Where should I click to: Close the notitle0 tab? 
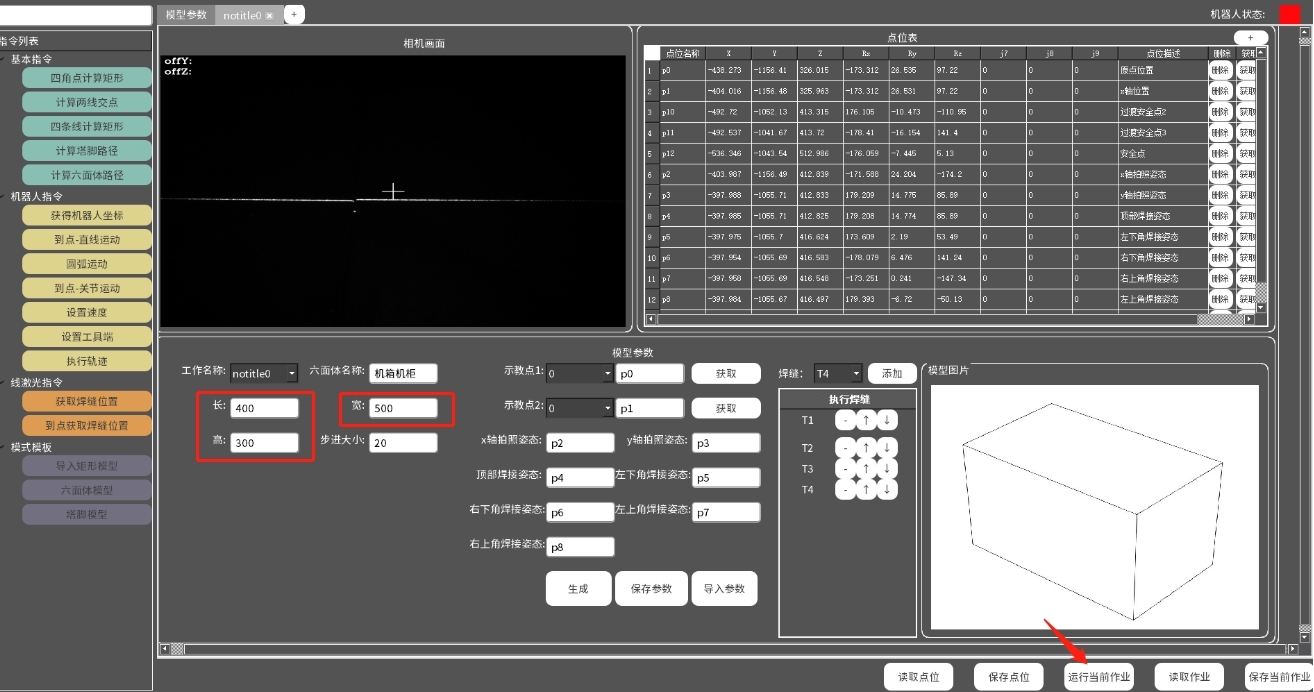click(269, 16)
